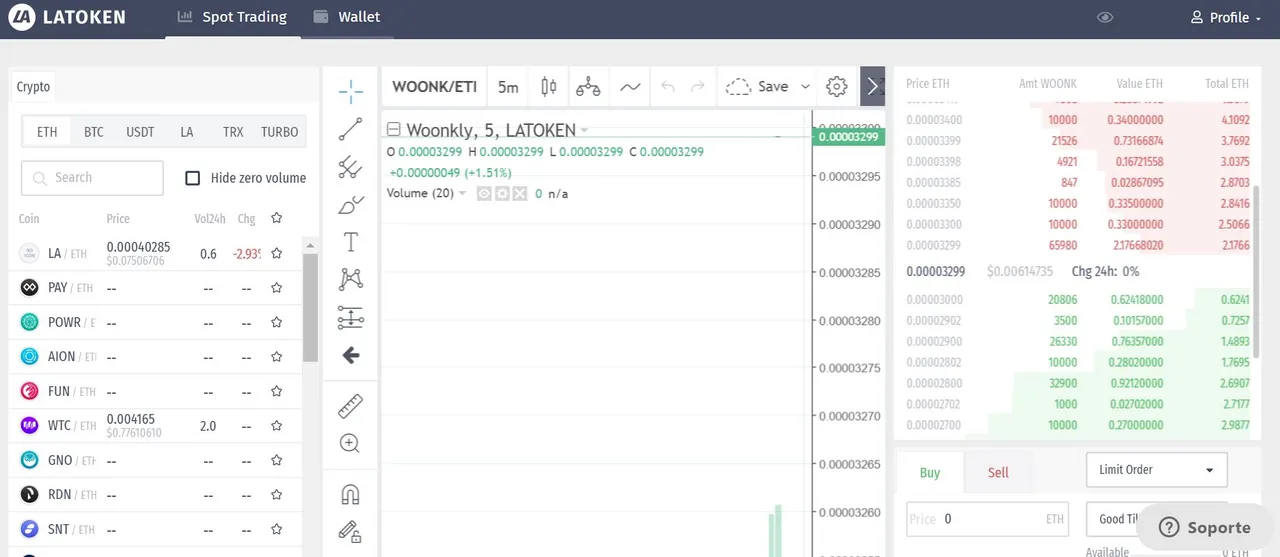
Task: Select the Text annotation tool
Action: [x=350, y=242]
